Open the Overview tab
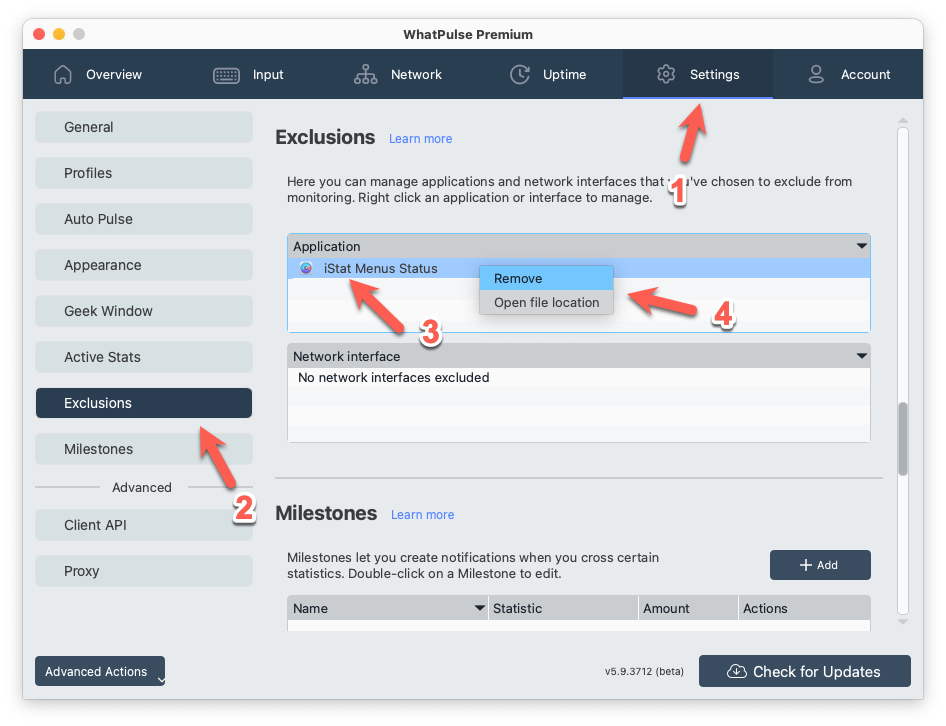This screenshot has height=726, width=946. pos(97,74)
